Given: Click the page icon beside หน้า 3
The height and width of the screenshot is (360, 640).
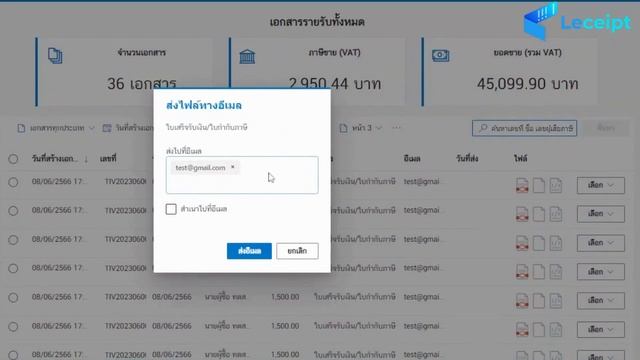Looking at the screenshot, I should [344, 128].
